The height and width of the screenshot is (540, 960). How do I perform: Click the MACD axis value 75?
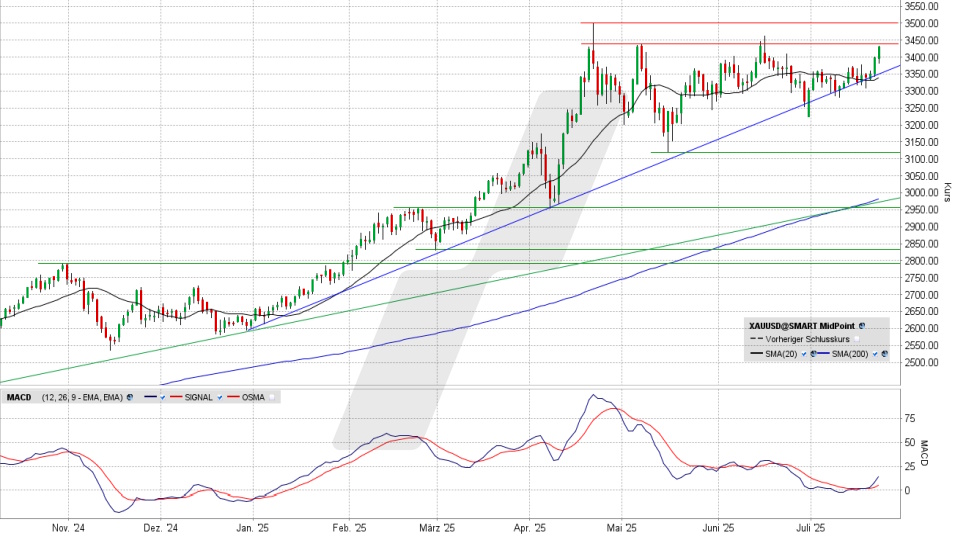click(x=910, y=419)
